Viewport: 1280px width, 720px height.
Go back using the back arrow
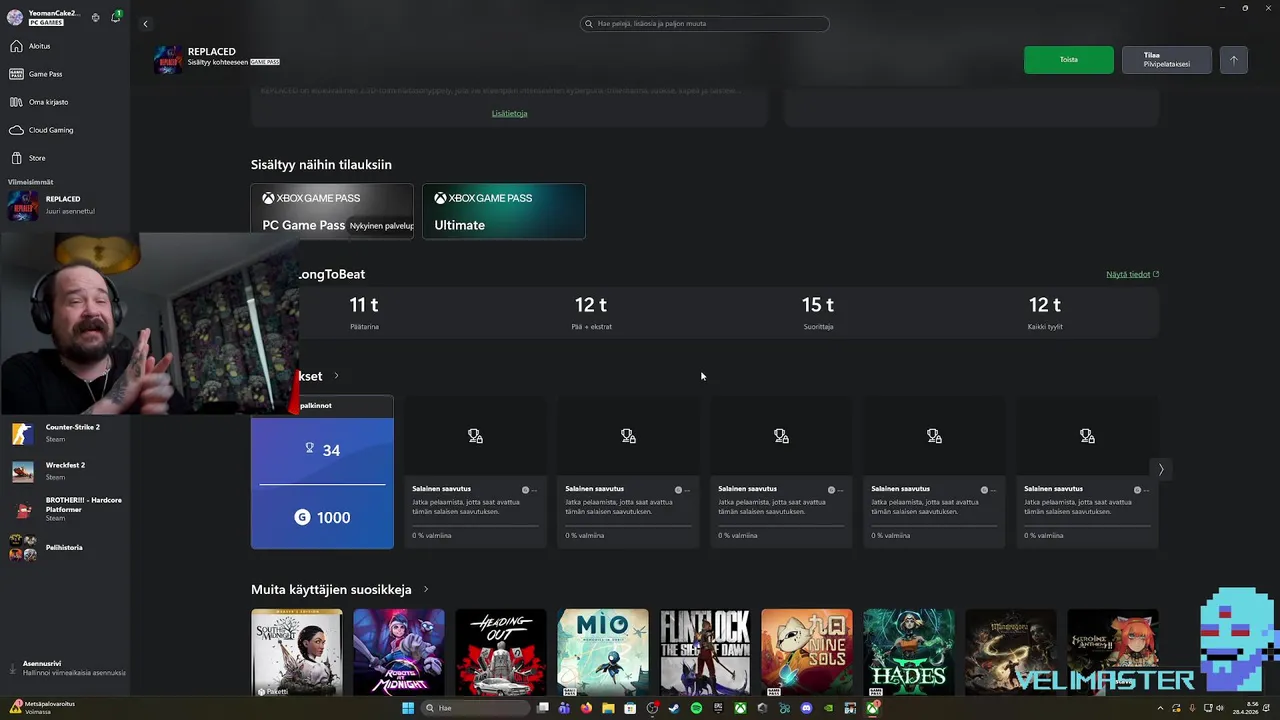(145, 24)
